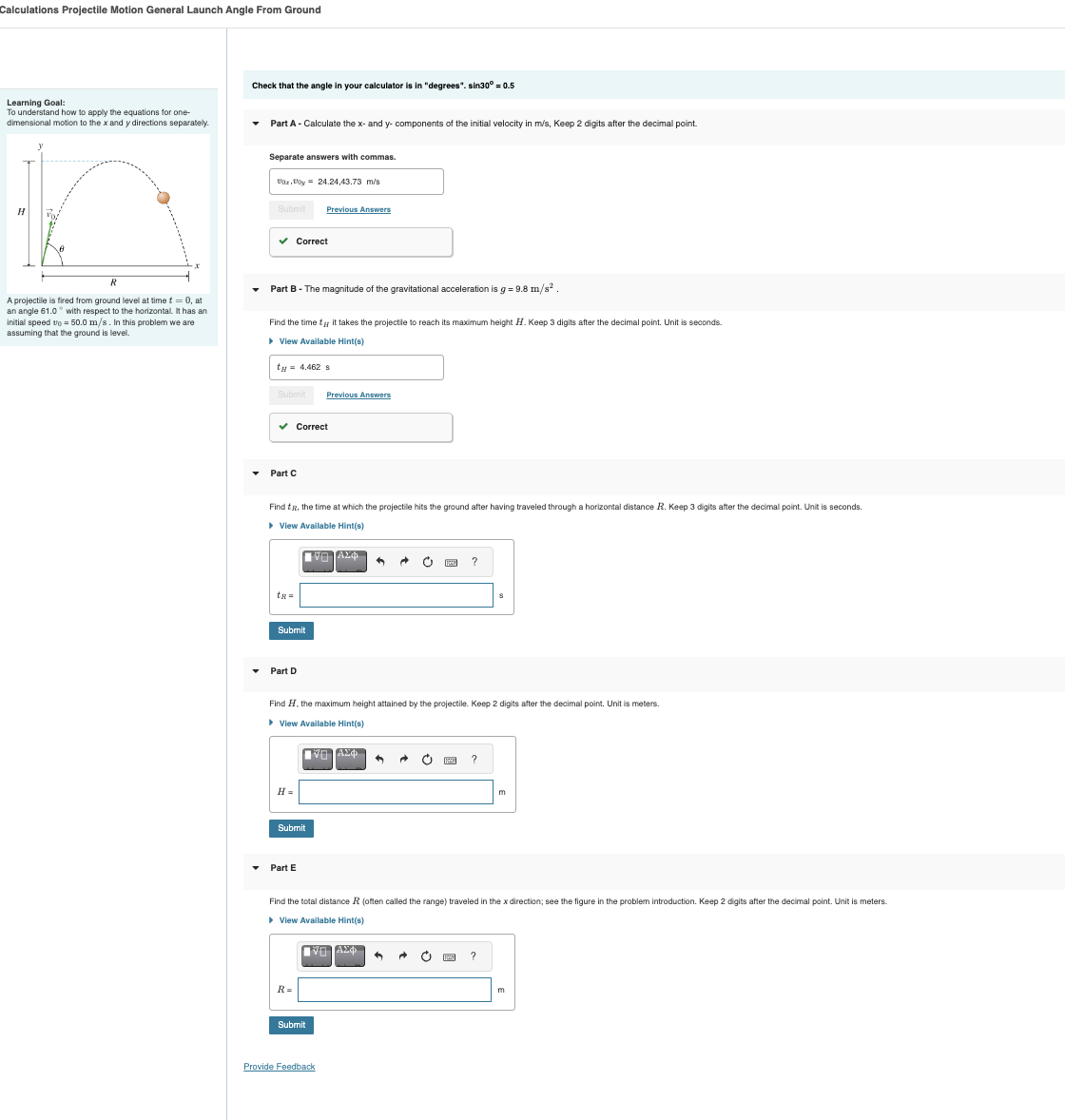Expand View Available Hint(s) in Part E

point(321,919)
